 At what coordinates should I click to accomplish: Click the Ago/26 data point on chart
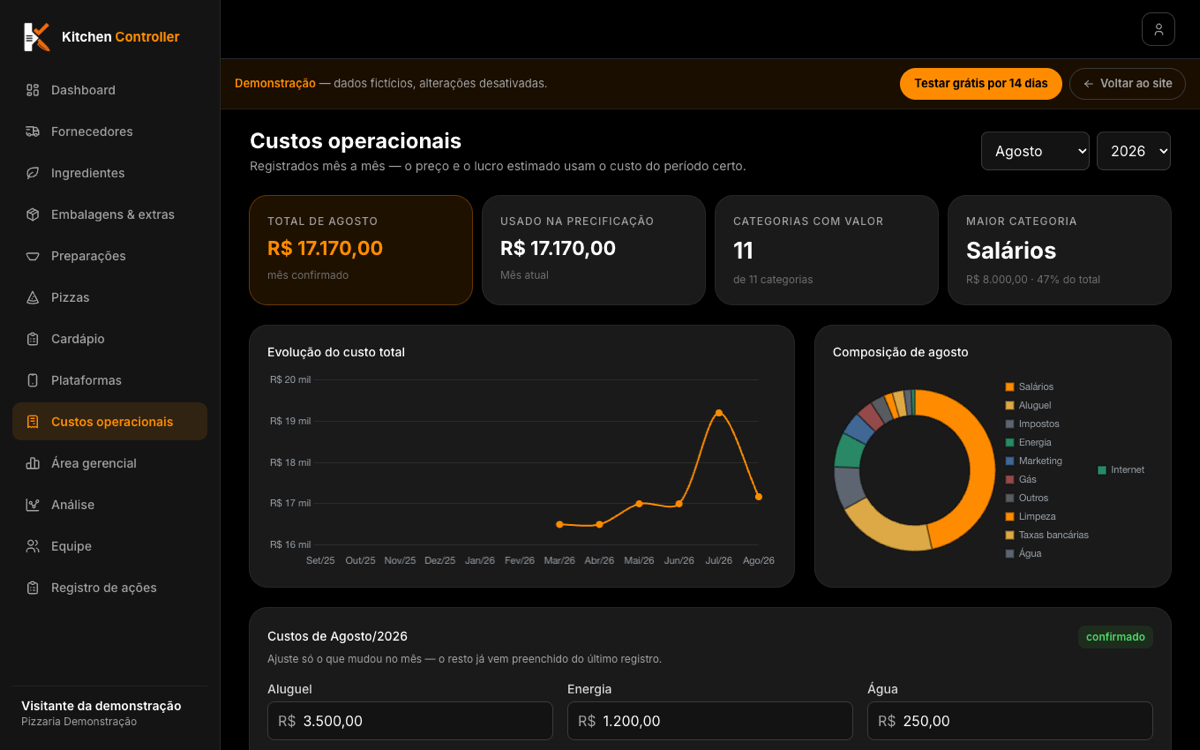(x=759, y=497)
